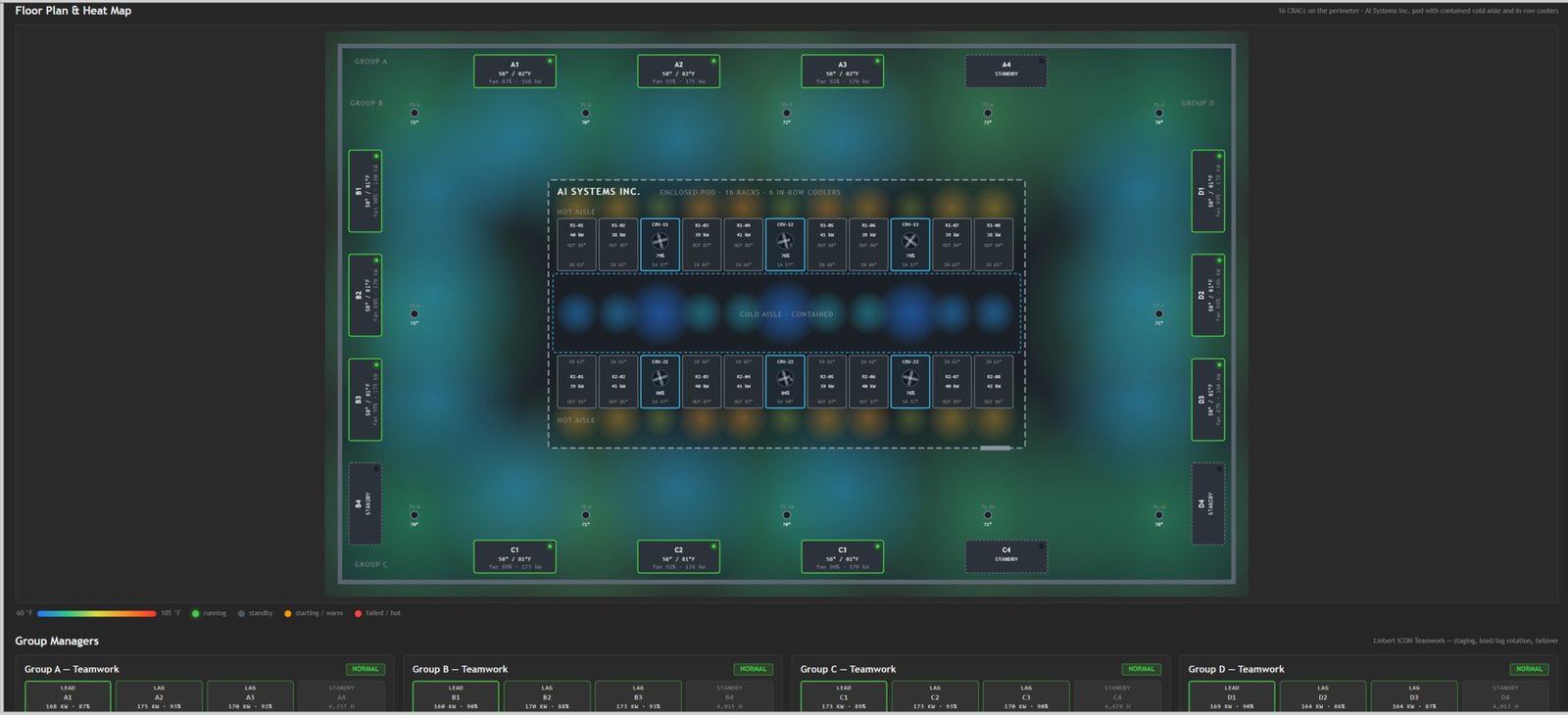Screen dimensions: 1568x715
Task: Open CRAC unit A3 on the floor plan
Action: [842, 71]
